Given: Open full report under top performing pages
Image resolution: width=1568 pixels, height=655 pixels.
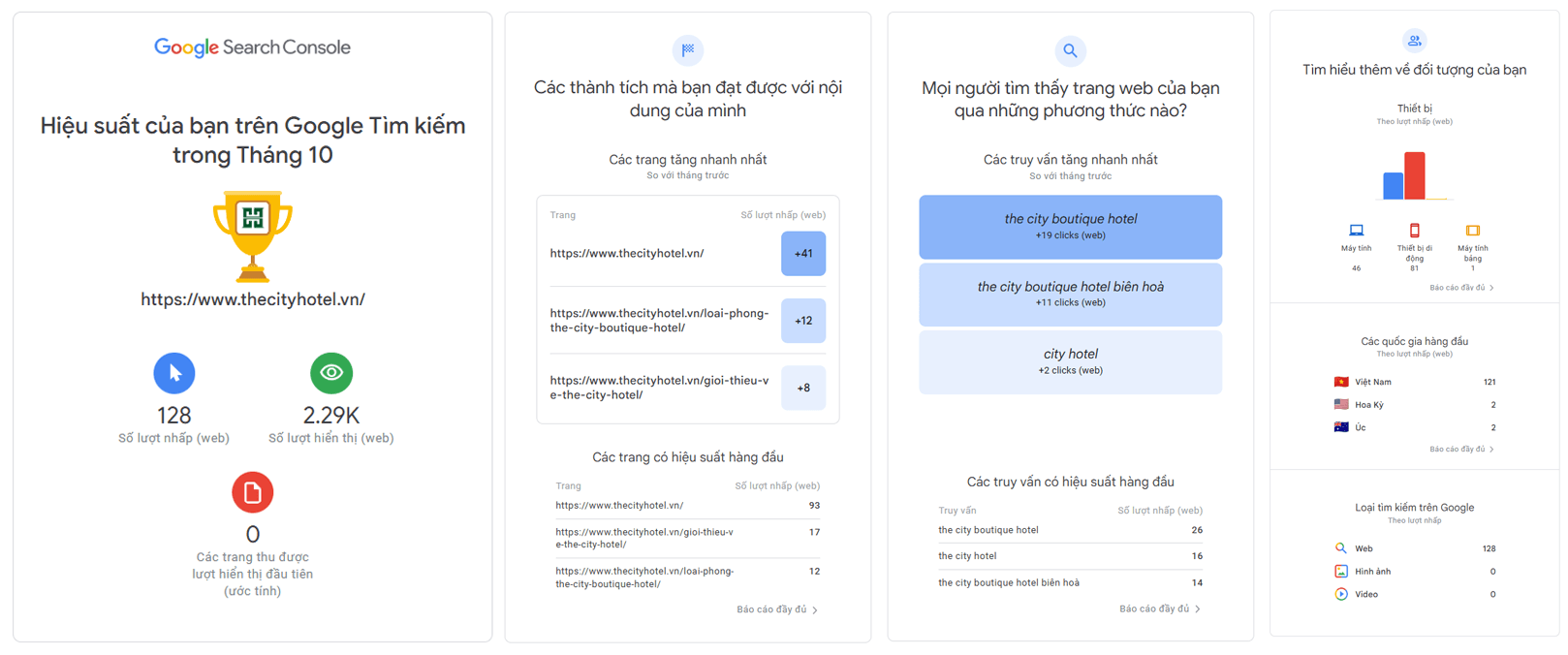Looking at the screenshot, I should (x=776, y=609).
